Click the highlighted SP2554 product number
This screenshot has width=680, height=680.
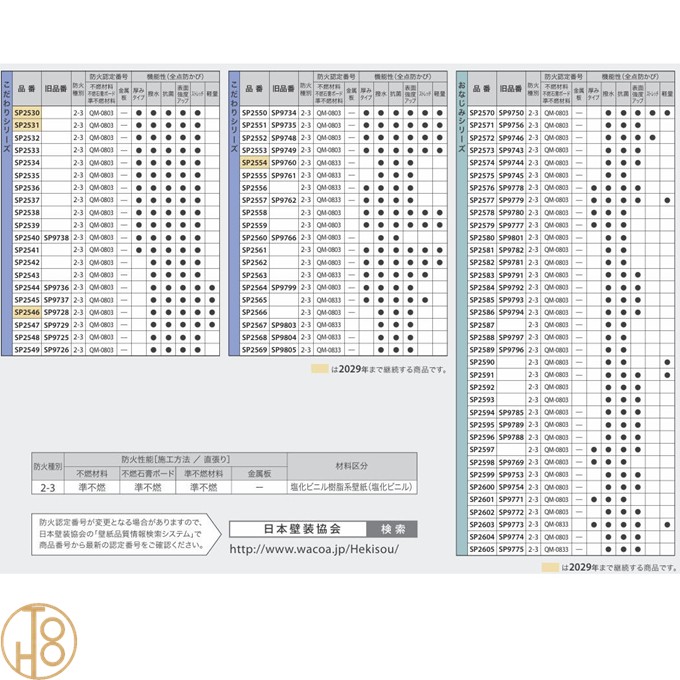[x=255, y=162]
